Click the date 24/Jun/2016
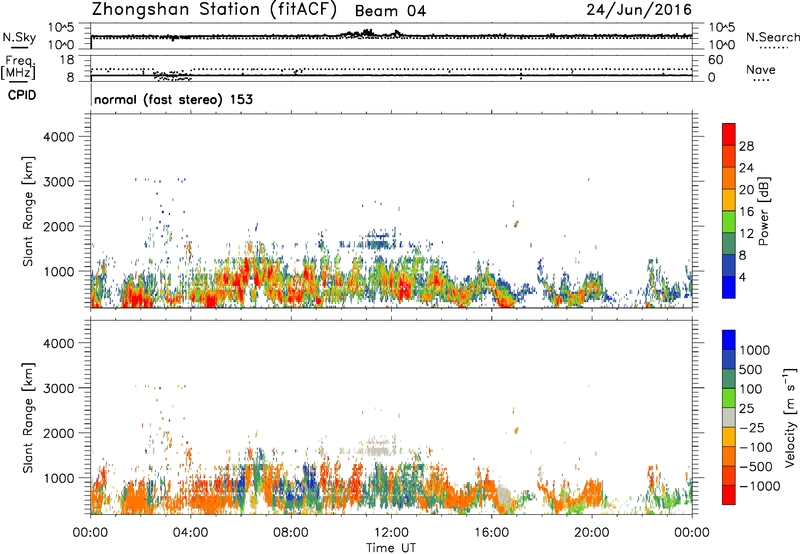The image size is (800, 554). pyautogui.click(x=639, y=9)
